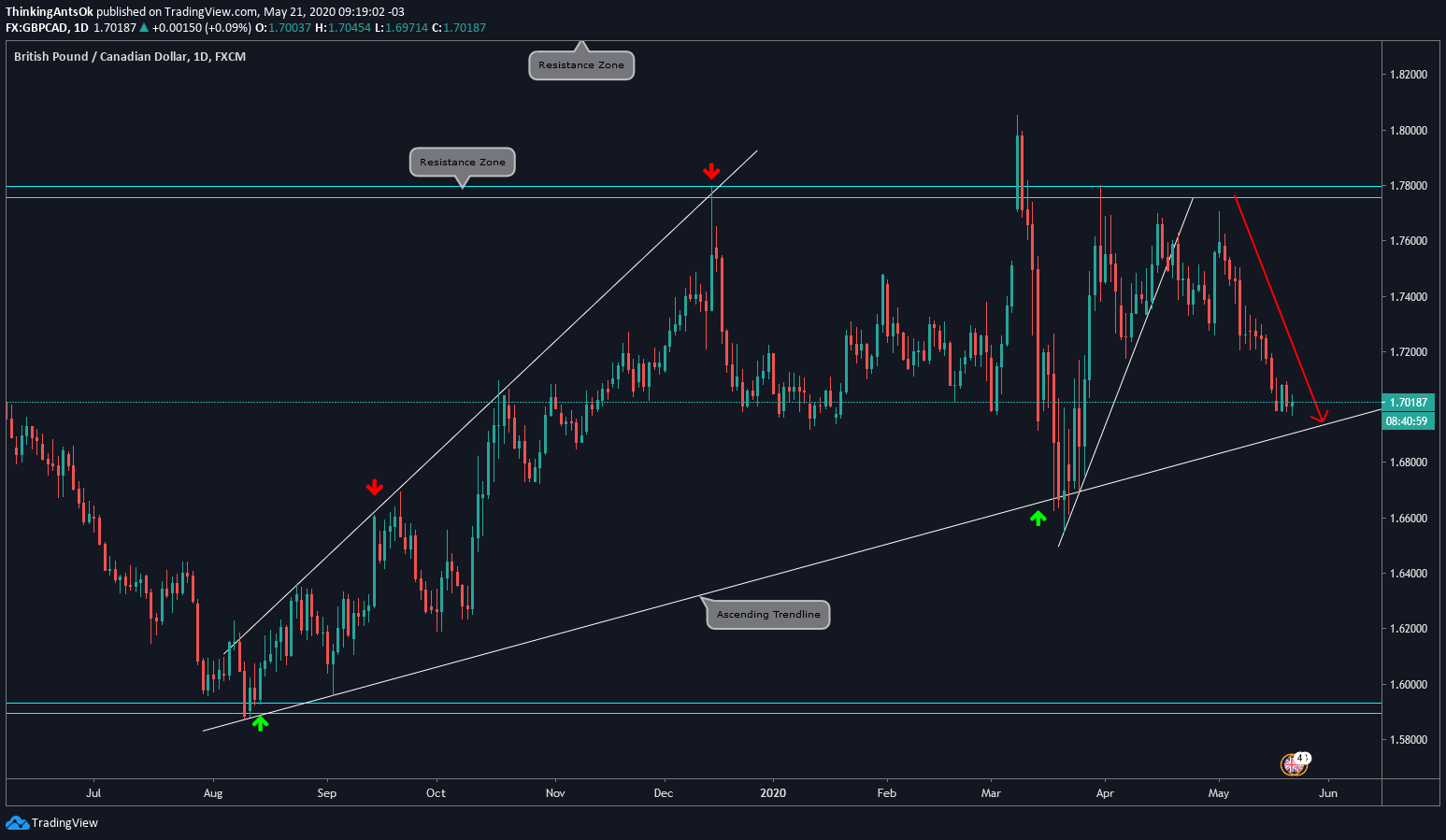The height and width of the screenshot is (840, 1446).
Task: Click the Mar label on time axis
Action: coord(991,793)
